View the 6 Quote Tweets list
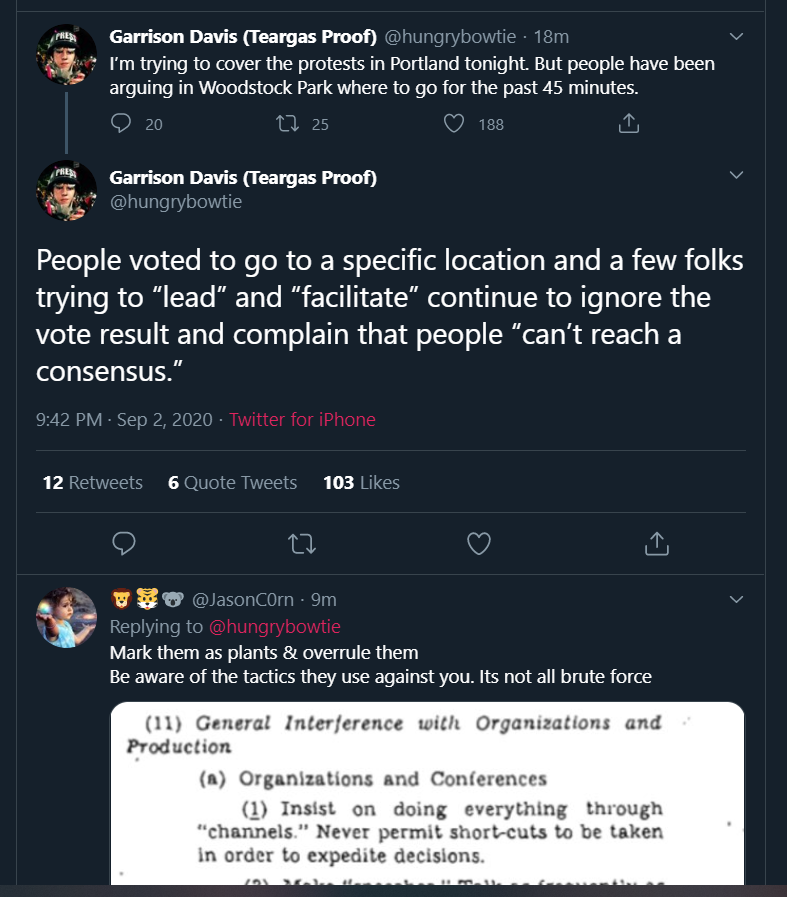The height and width of the screenshot is (897, 787). click(232, 483)
